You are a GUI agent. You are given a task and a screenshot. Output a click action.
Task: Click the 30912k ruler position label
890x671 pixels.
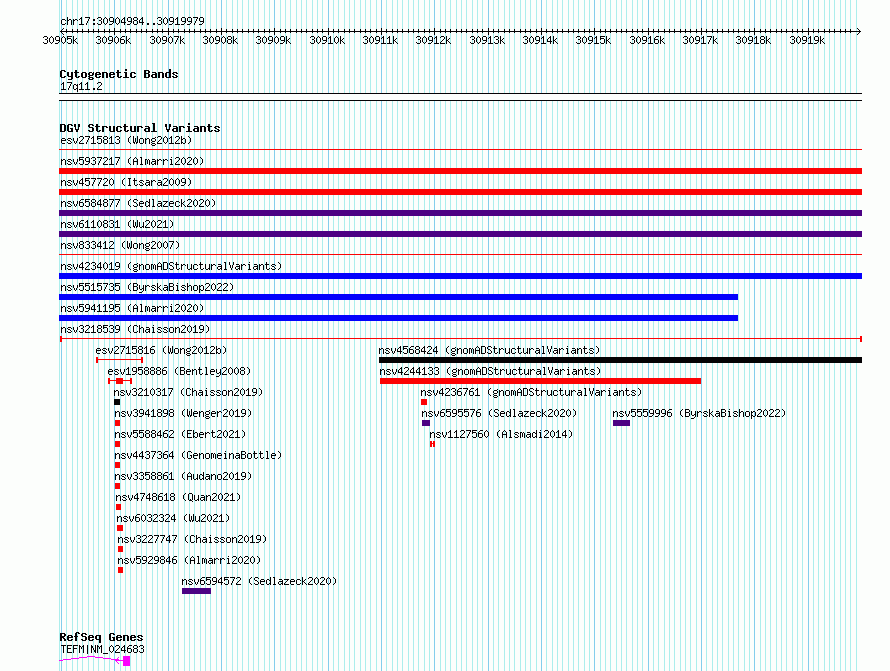434,40
